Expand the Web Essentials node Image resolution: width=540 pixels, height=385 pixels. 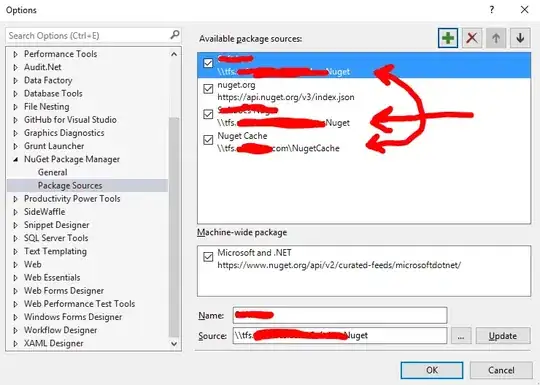(x=15, y=278)
